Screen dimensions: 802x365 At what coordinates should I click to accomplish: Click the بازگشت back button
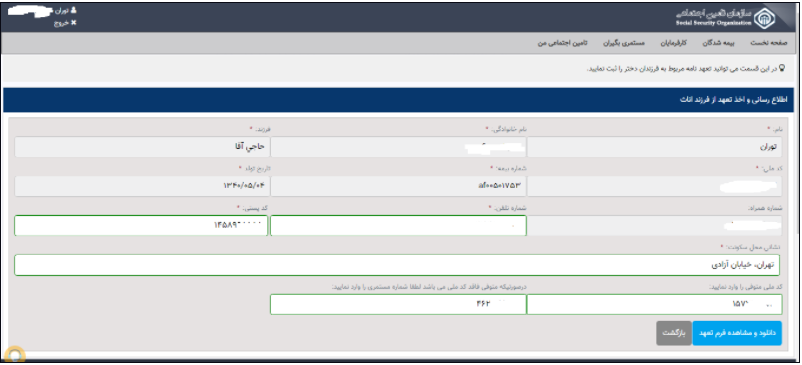pyautogui.click(x=674, y=333)
